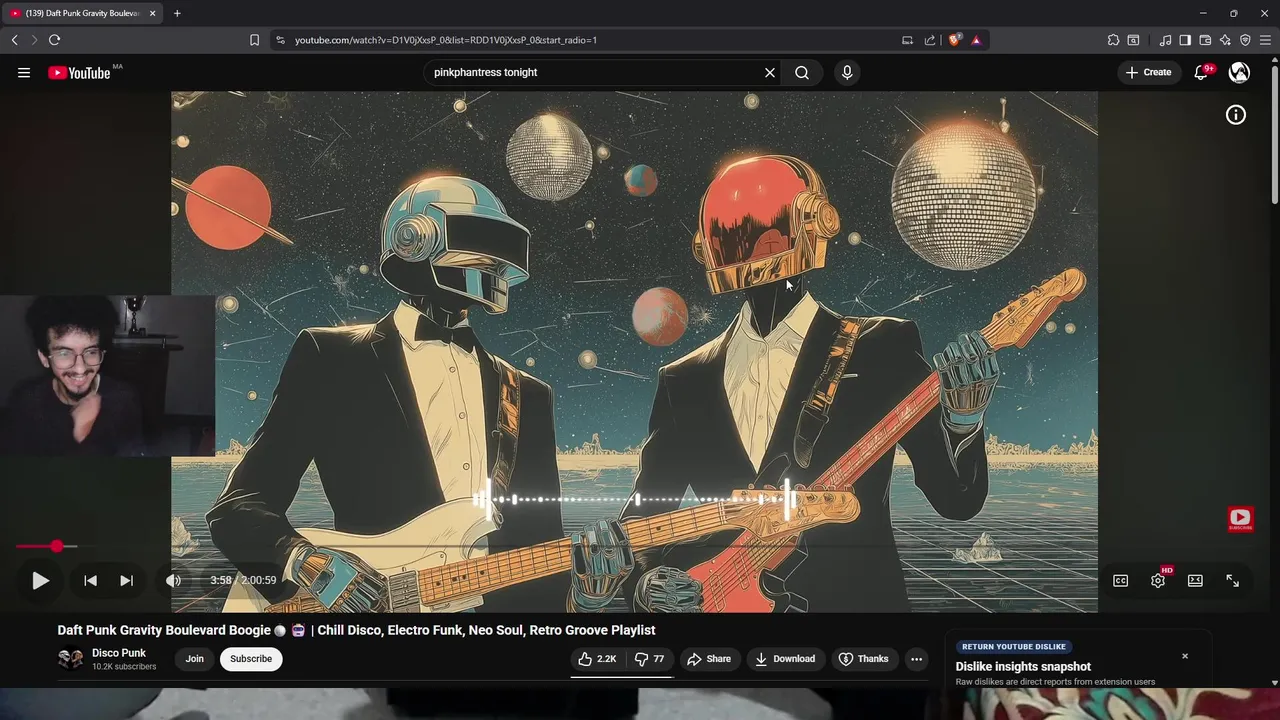
Task: Go back in browser history
Action: click(14, 40)
